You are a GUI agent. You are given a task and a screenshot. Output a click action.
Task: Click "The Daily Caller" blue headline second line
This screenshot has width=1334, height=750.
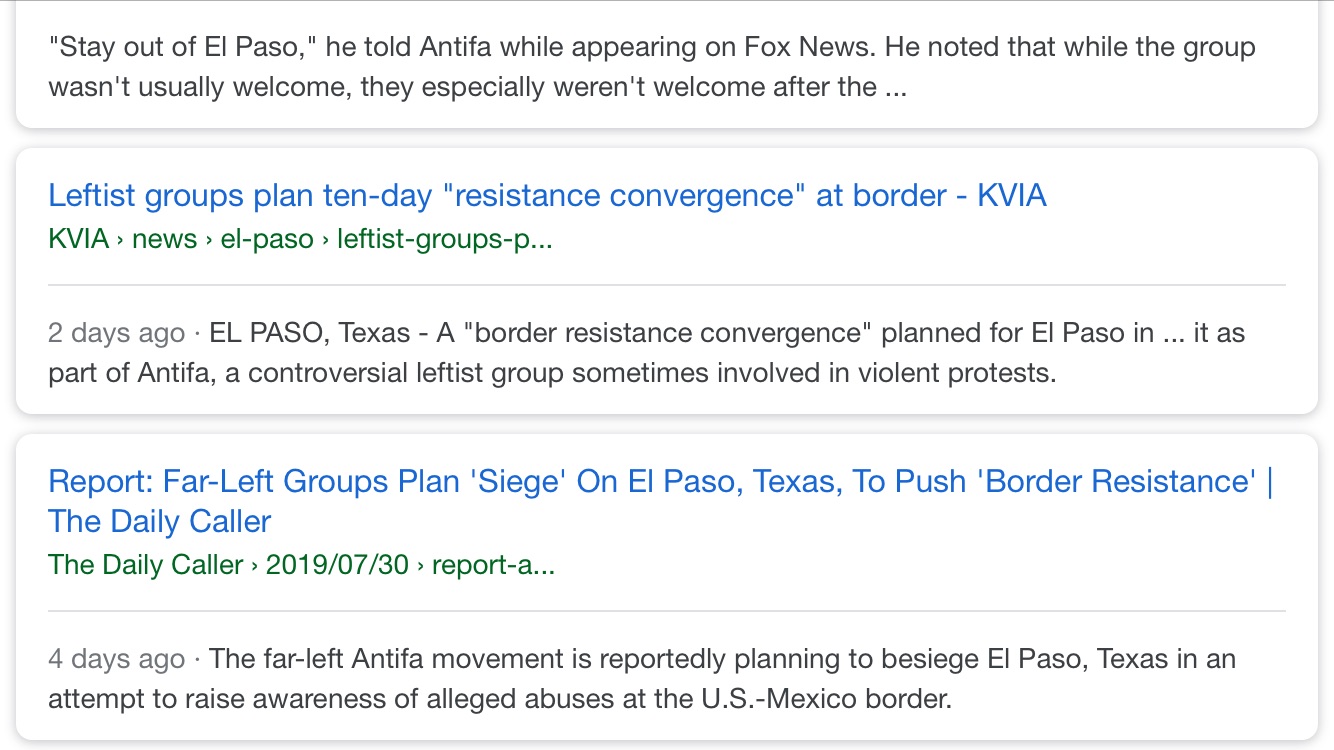[160, 521]
